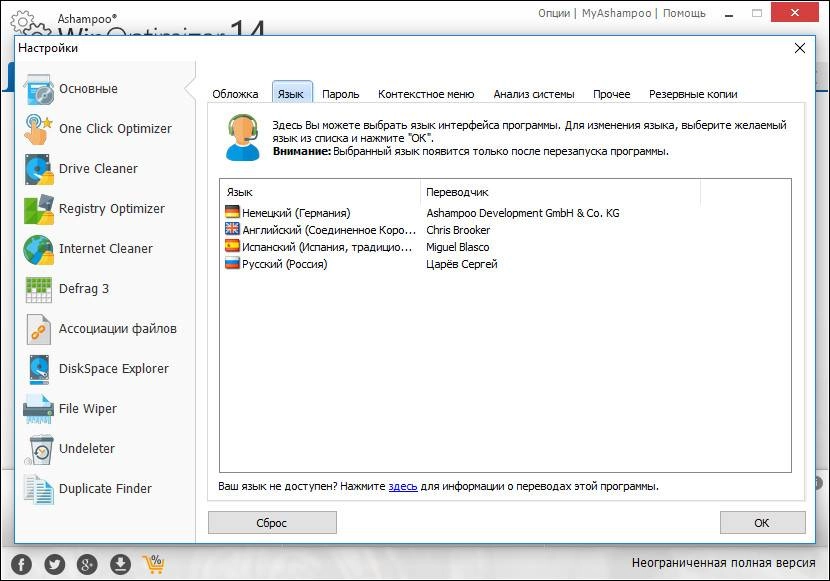This screenshot has height=581, width=830.
Task: Open Опции in the main window header
Action: pyautogui.click(x=554, y=13)
